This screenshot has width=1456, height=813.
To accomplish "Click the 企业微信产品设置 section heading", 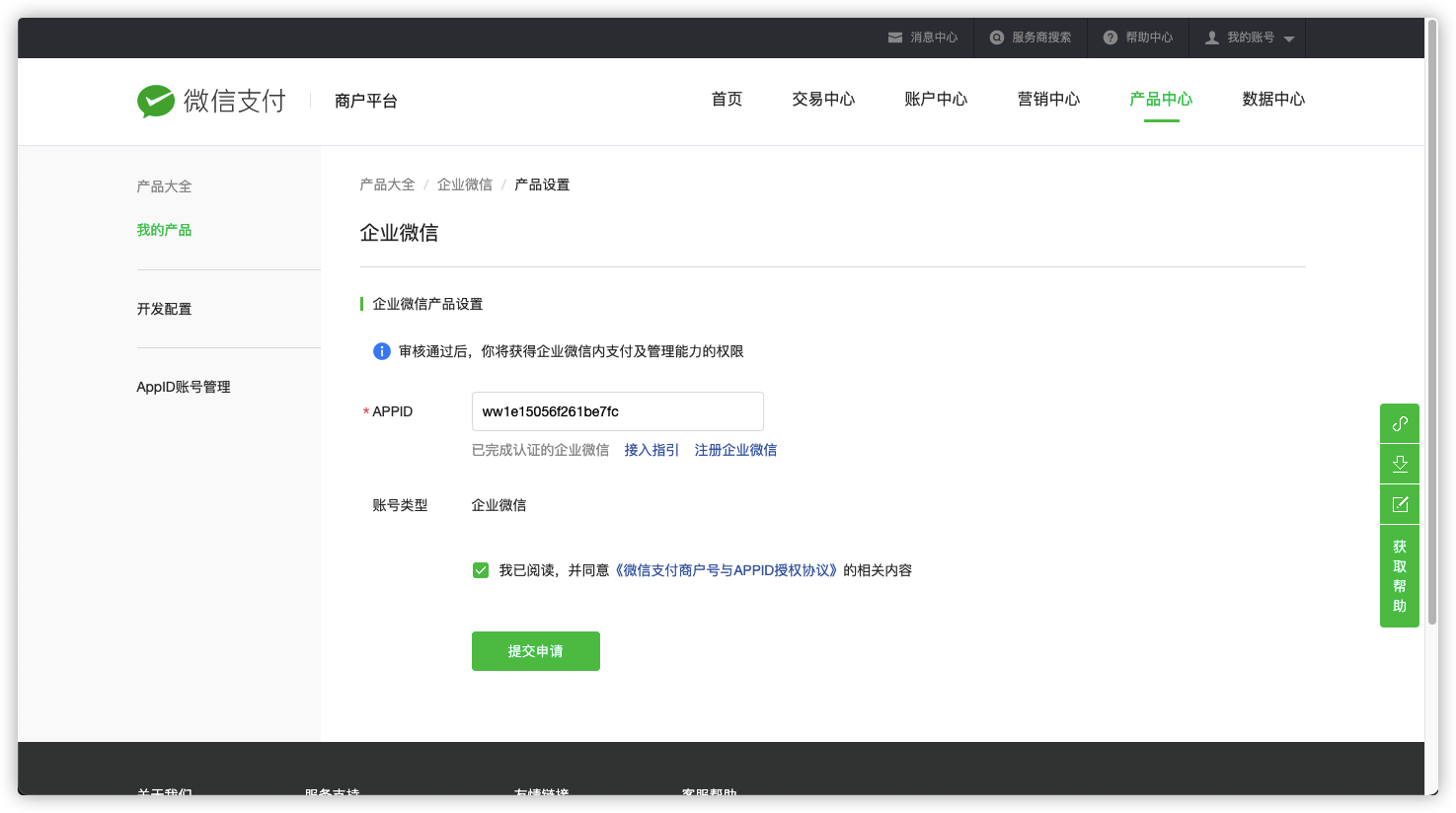I will pos(427,304).
